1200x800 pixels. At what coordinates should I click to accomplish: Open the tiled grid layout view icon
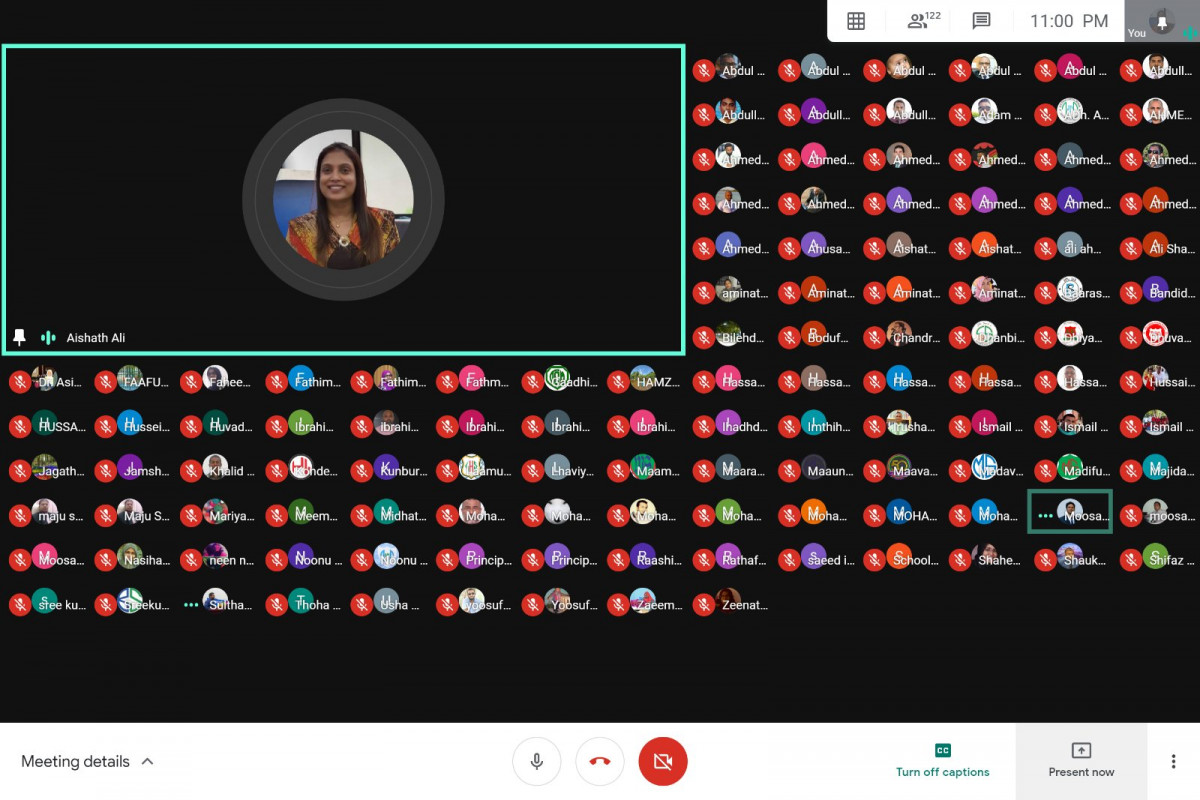(856, 21)
